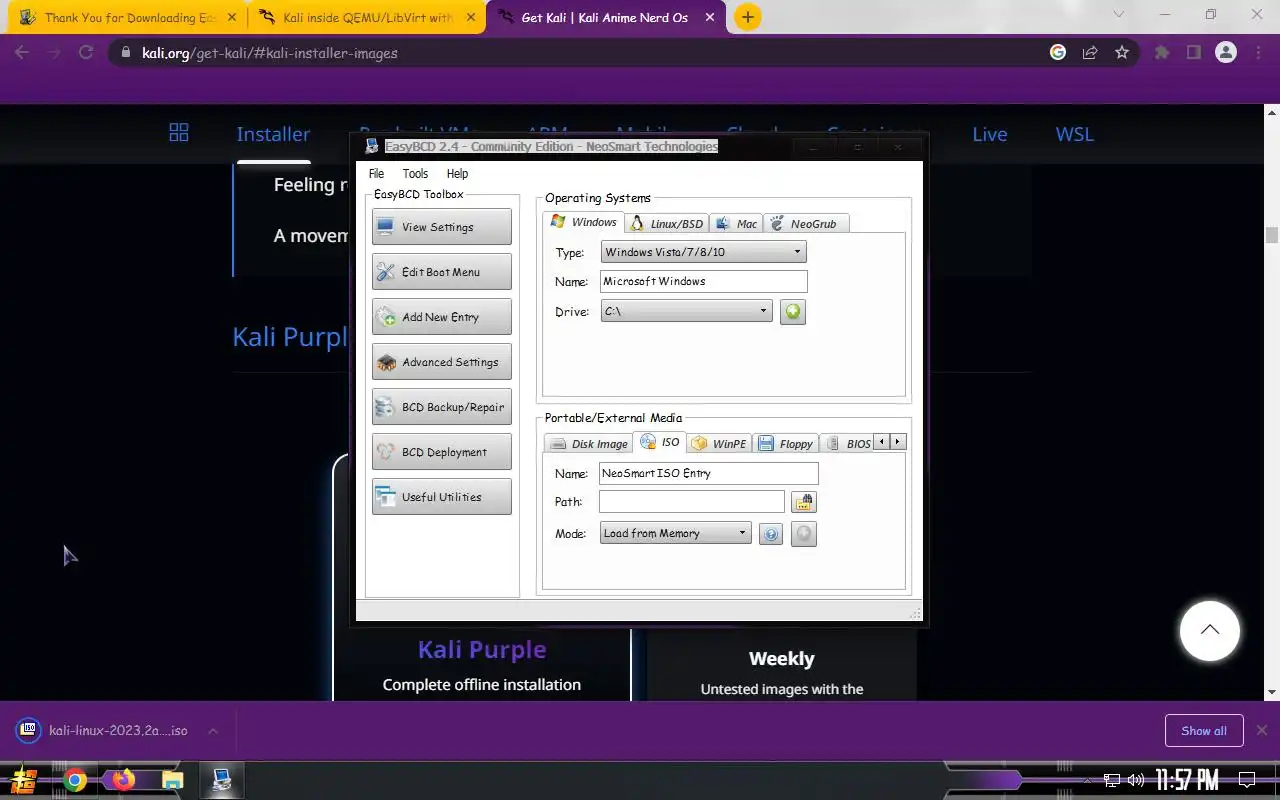Click blue mode help icon

click(x=770, y=534)
